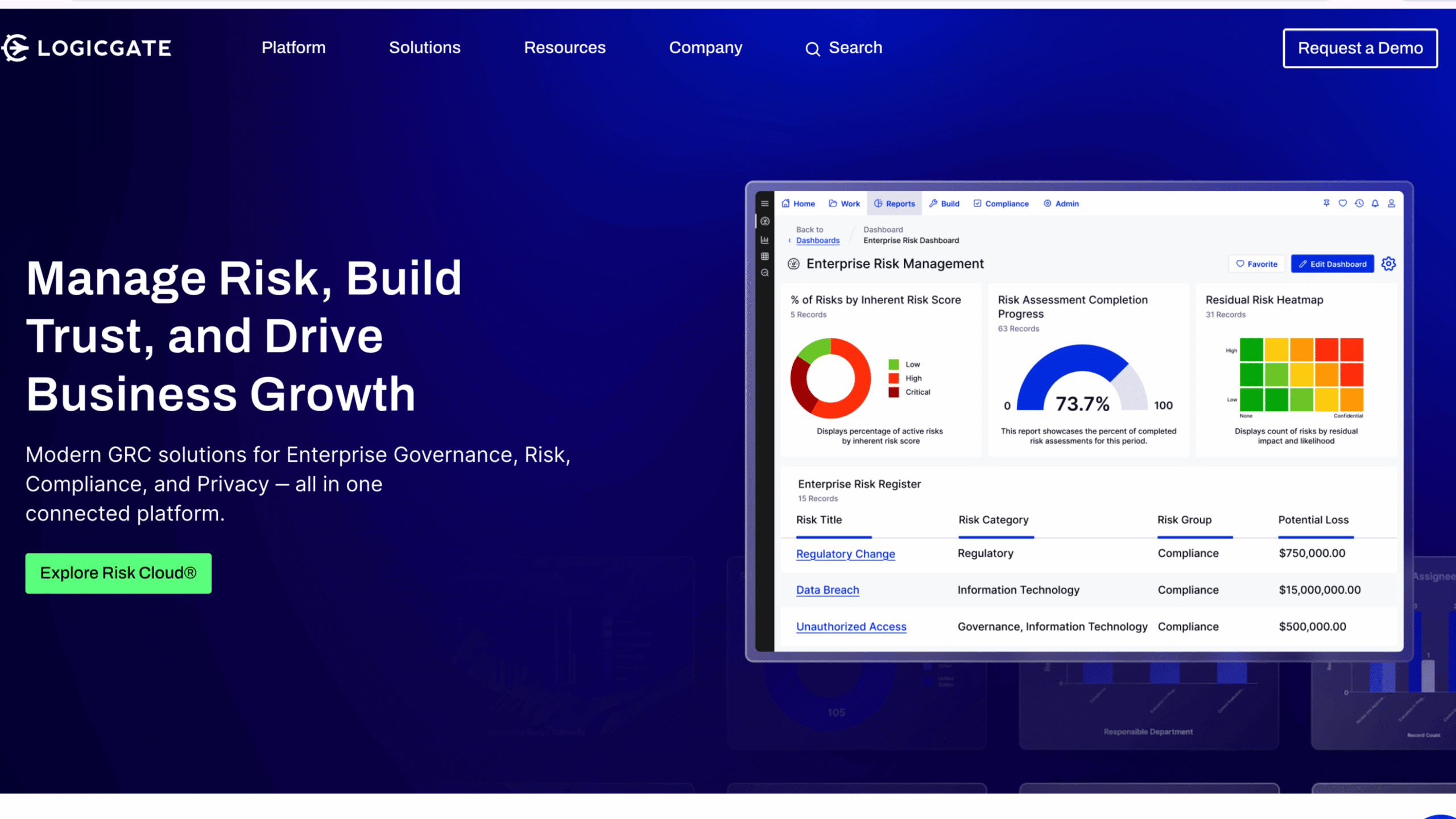This screenshot has width=1456, height=819.
Task: Expand the Resources dropdown
Action: tap(565, 48)
